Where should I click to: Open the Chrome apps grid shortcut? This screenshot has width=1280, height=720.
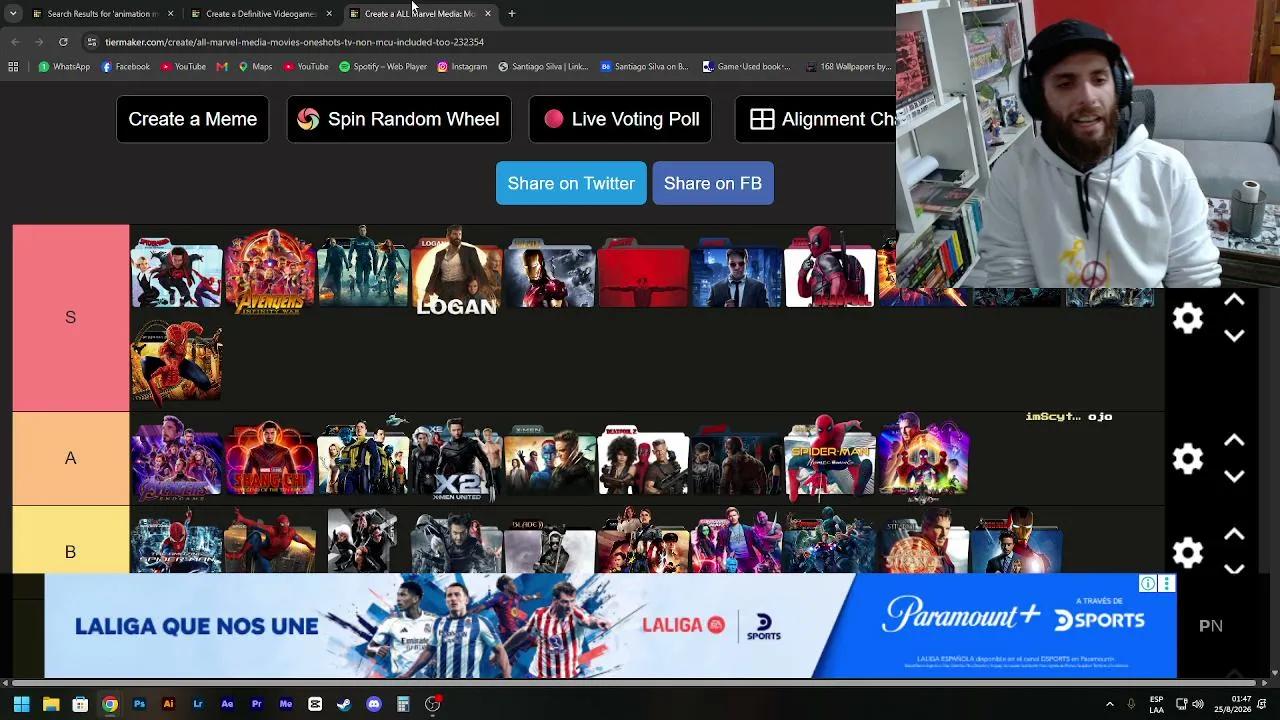tap(13, 67)
